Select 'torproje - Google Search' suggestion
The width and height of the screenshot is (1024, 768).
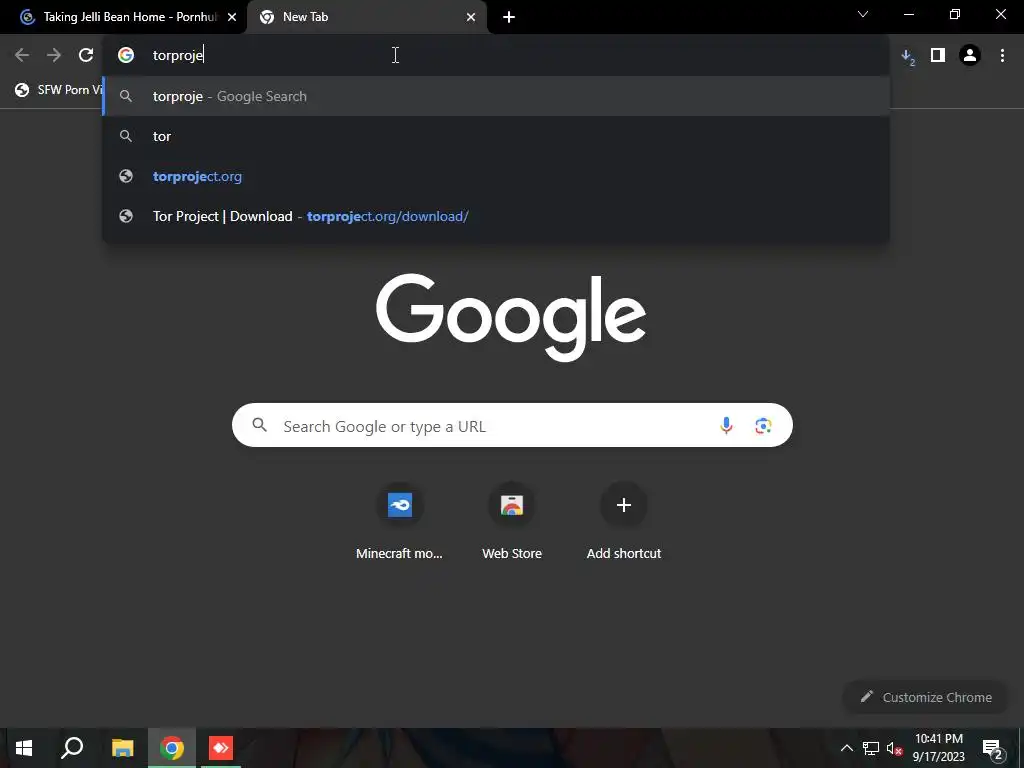coord(496,96)
